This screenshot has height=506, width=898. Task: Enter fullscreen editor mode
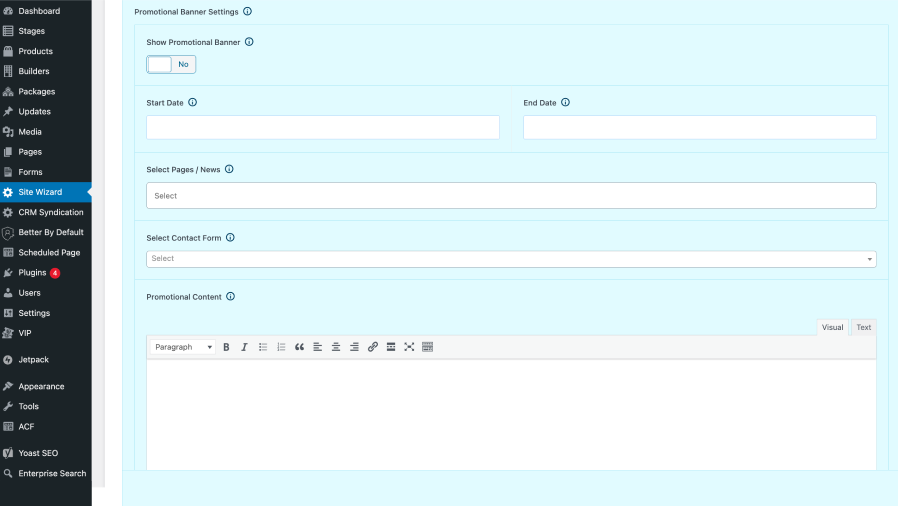pyautogui.click(x=409, y=347)
